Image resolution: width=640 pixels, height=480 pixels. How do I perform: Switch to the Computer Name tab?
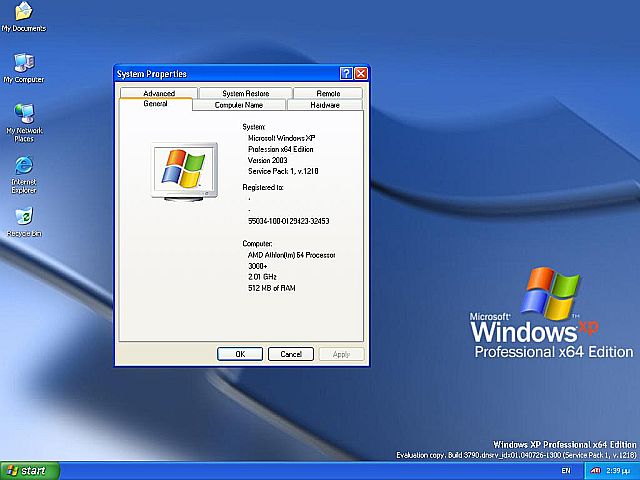click(x=239, y=105)
